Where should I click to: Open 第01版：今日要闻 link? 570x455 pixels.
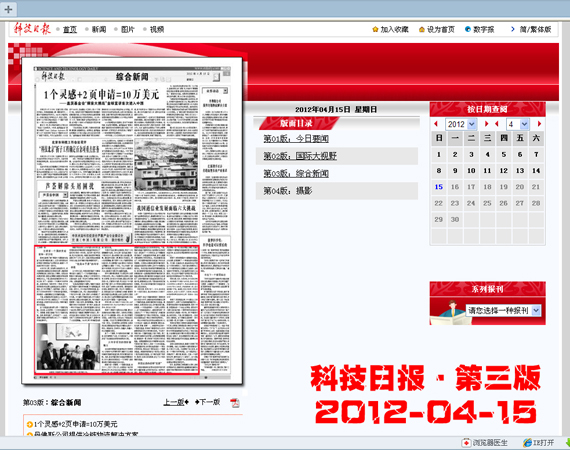296,139
